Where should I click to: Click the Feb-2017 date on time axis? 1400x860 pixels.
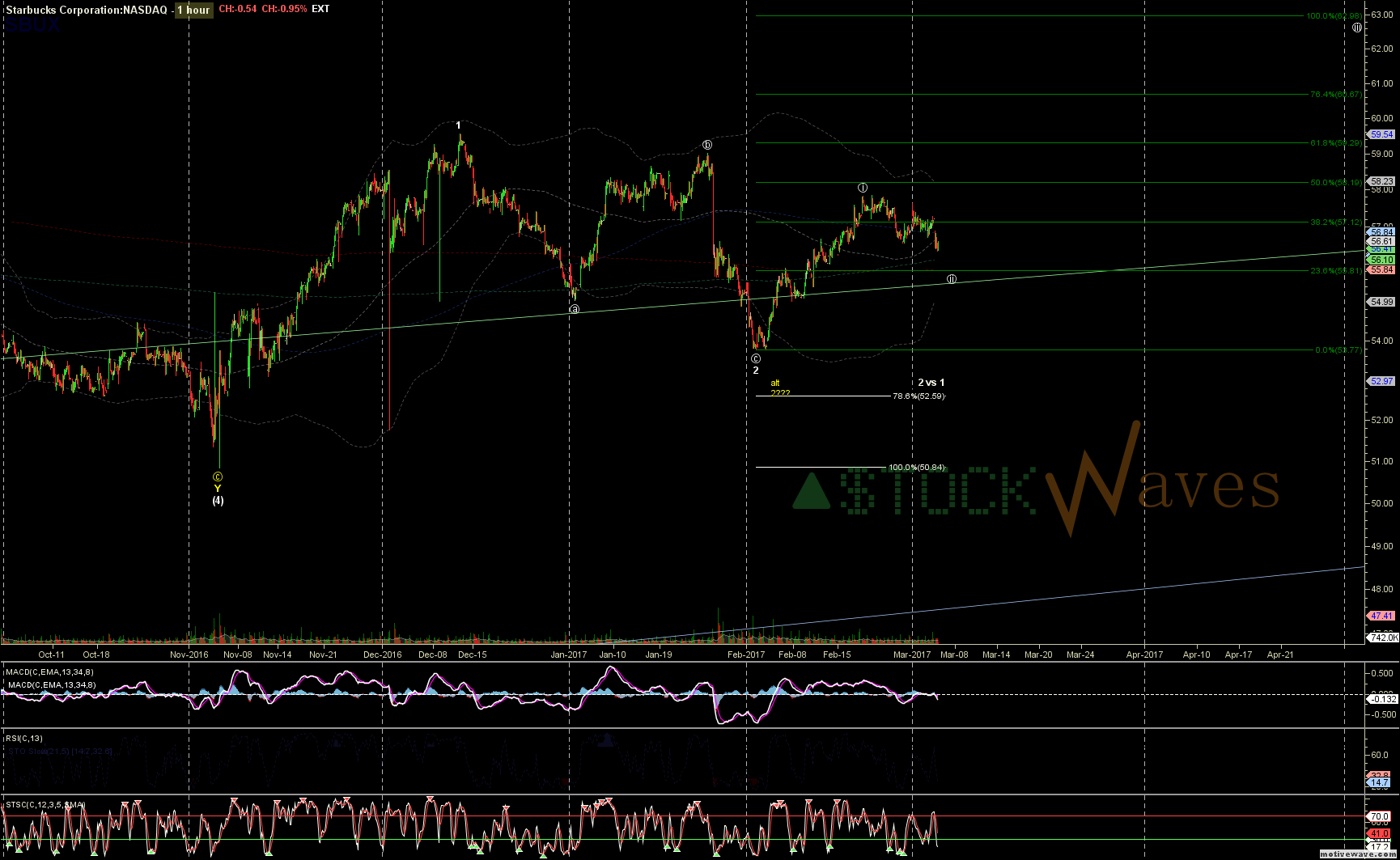746,655
